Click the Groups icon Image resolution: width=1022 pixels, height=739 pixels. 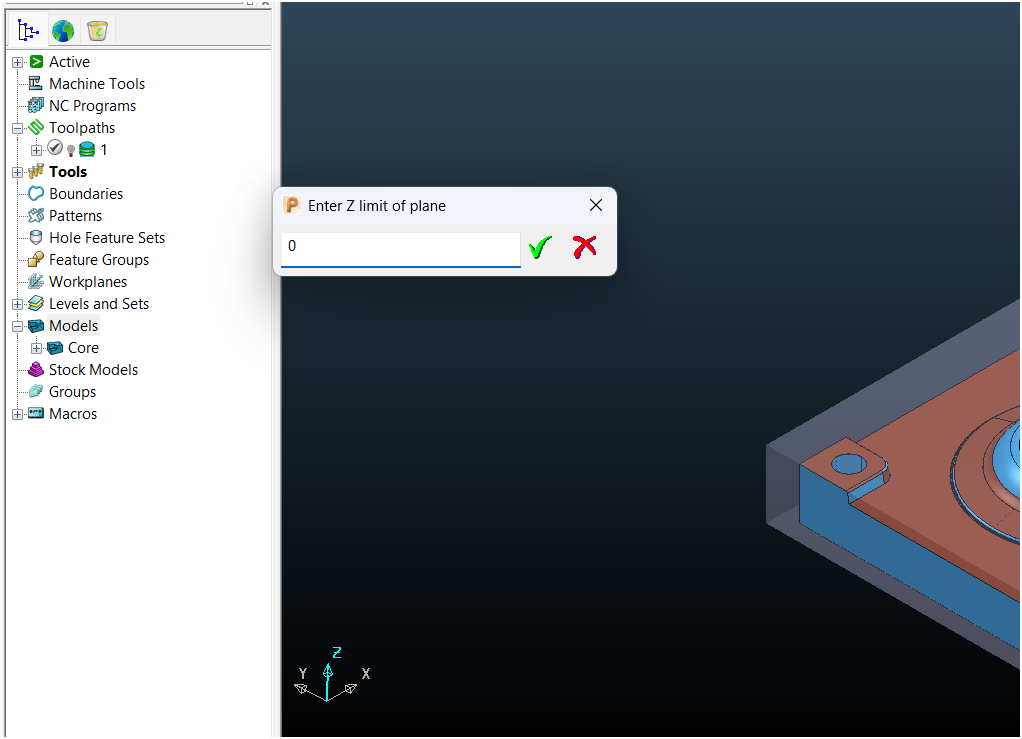tap(36, 392)
